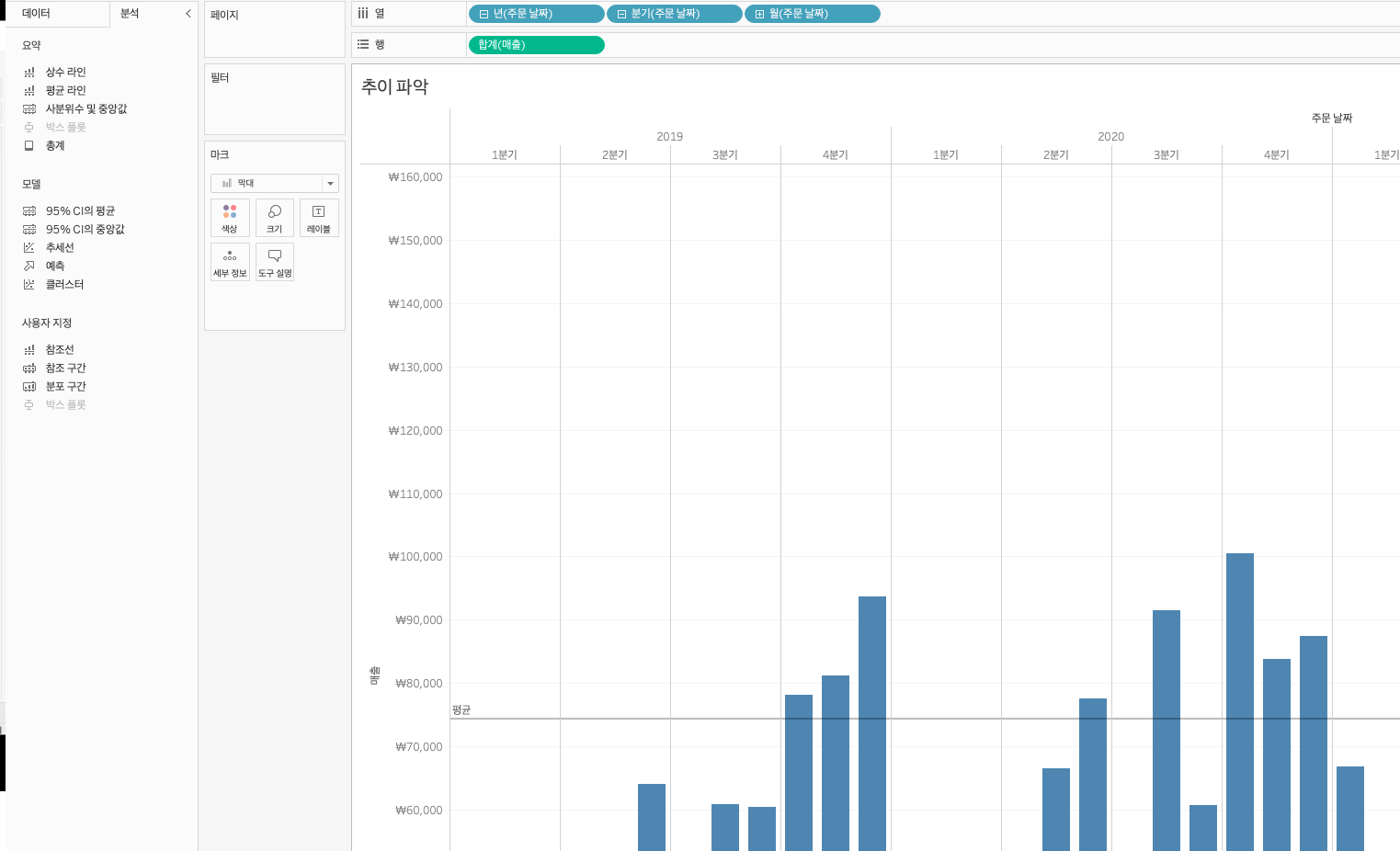Viewport: 1400px width, 851px height.
Task: Click the 추세선 icon
Action: pyautogui.click(x=29, y=247)
